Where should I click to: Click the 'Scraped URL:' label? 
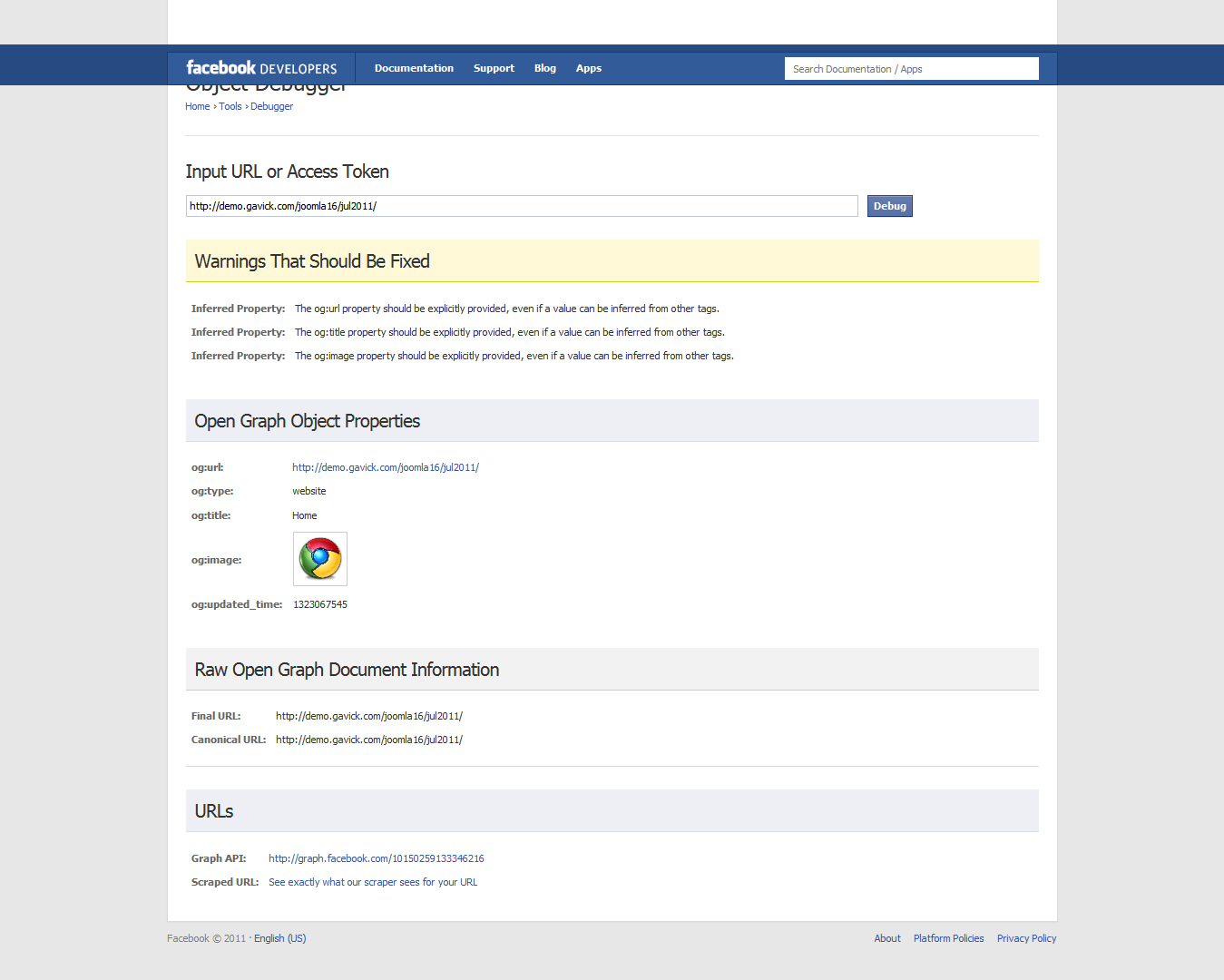(x=225, y=882)
